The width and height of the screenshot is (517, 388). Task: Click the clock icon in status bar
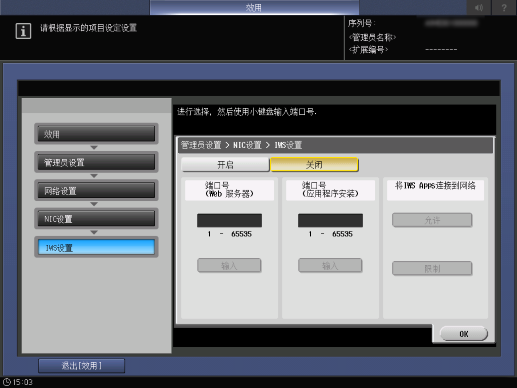[7, 382]
